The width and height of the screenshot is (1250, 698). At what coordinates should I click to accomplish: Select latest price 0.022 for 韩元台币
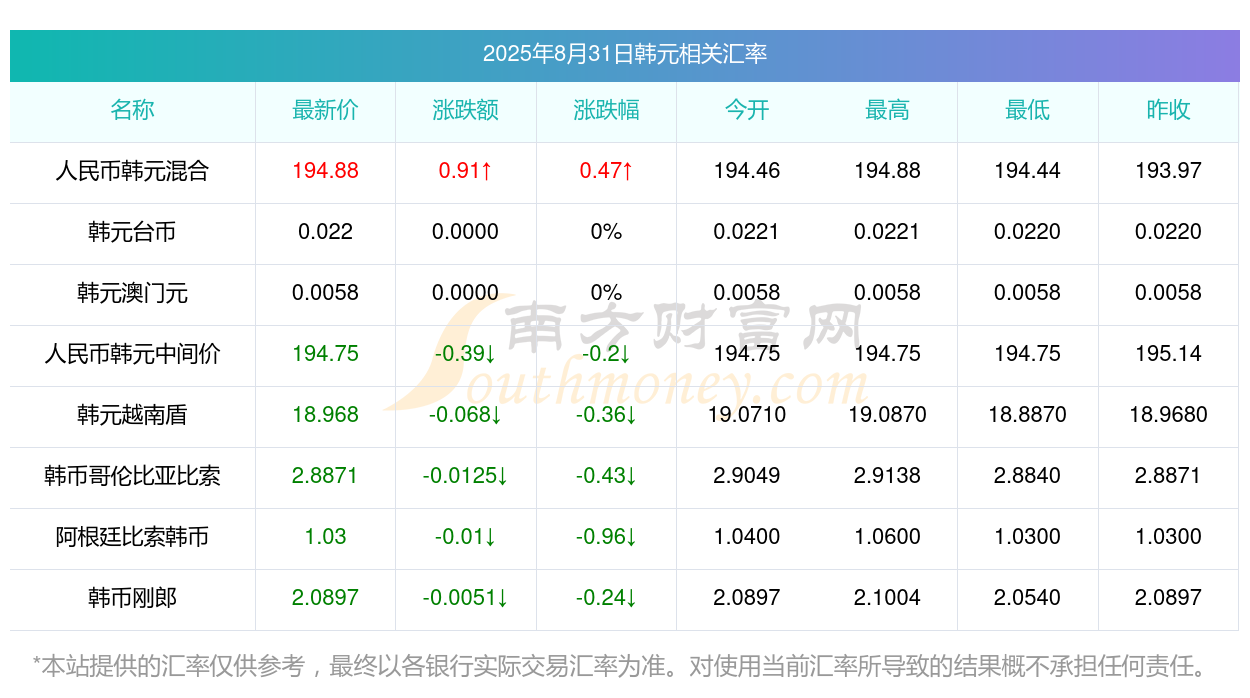(x=325, y=232)
